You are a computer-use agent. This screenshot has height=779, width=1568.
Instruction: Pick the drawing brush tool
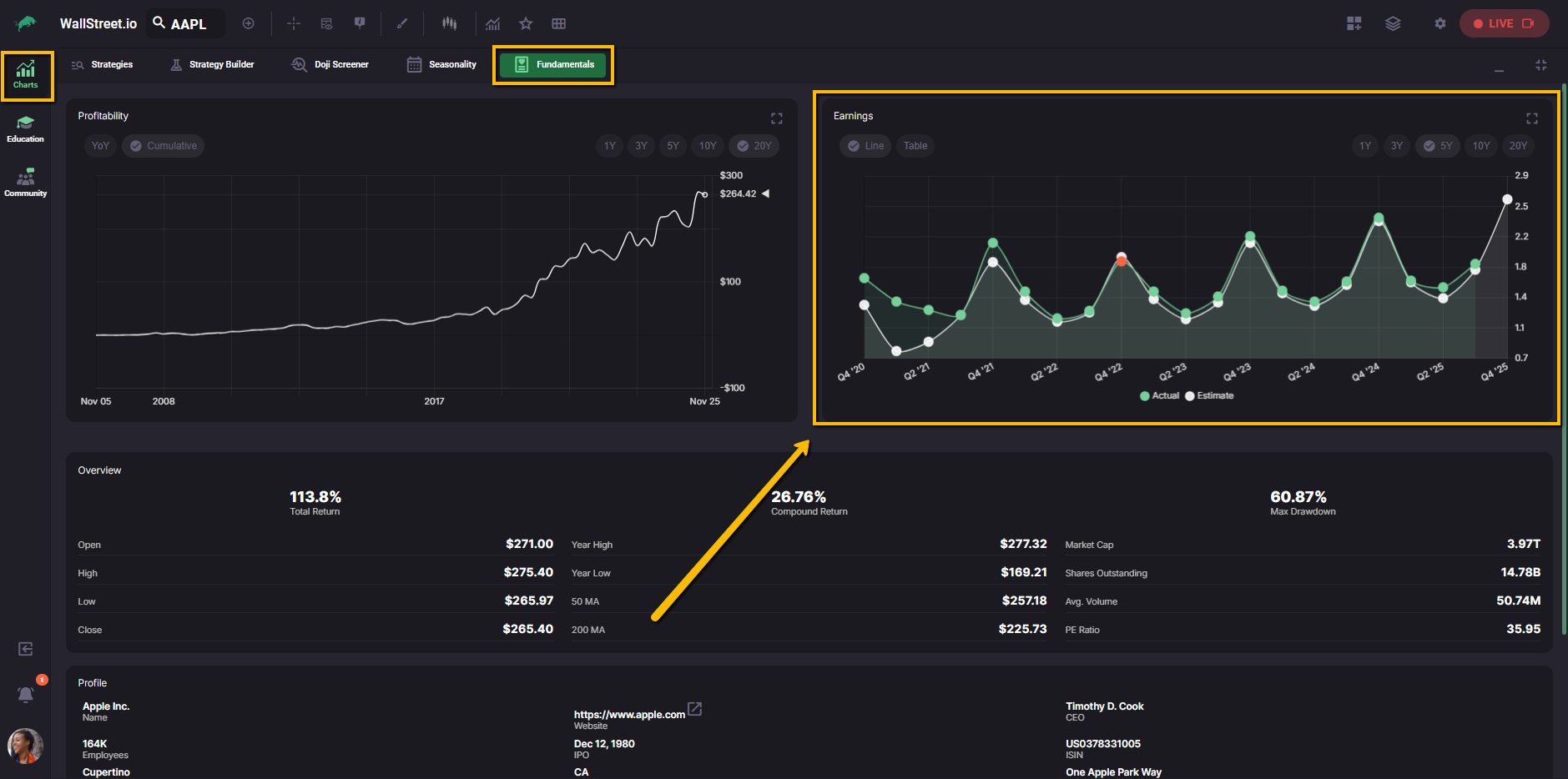402,23
